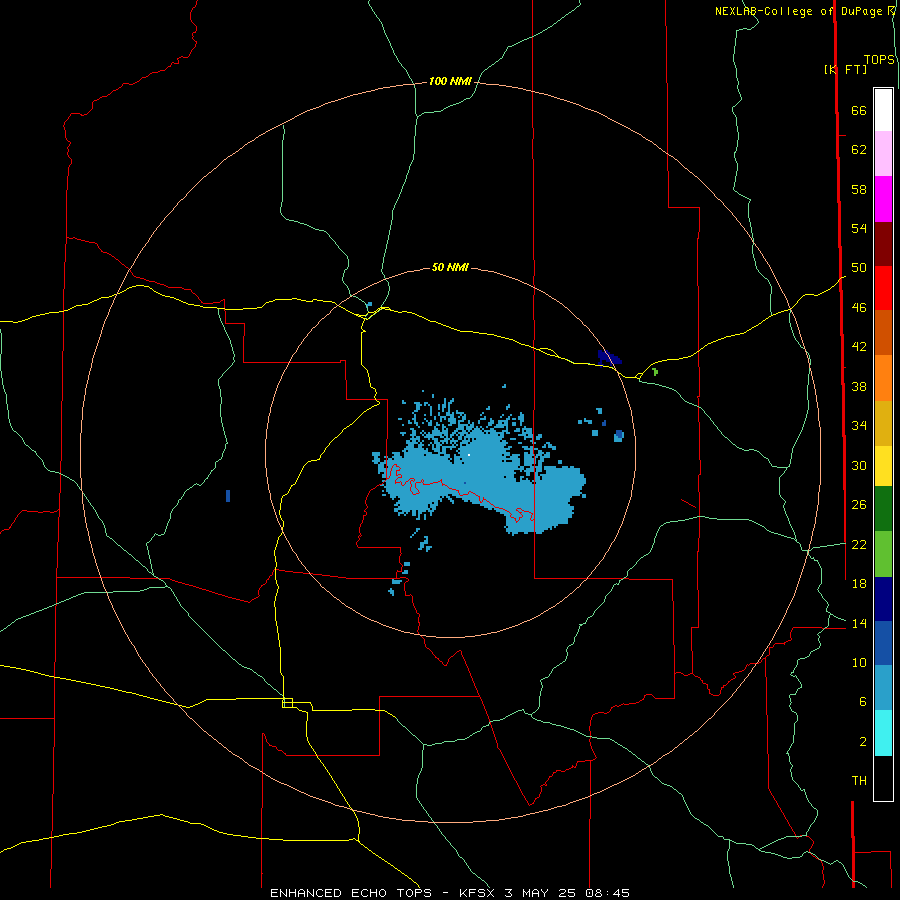
Task: Click the legend value 54
Action: pos(859,228)
